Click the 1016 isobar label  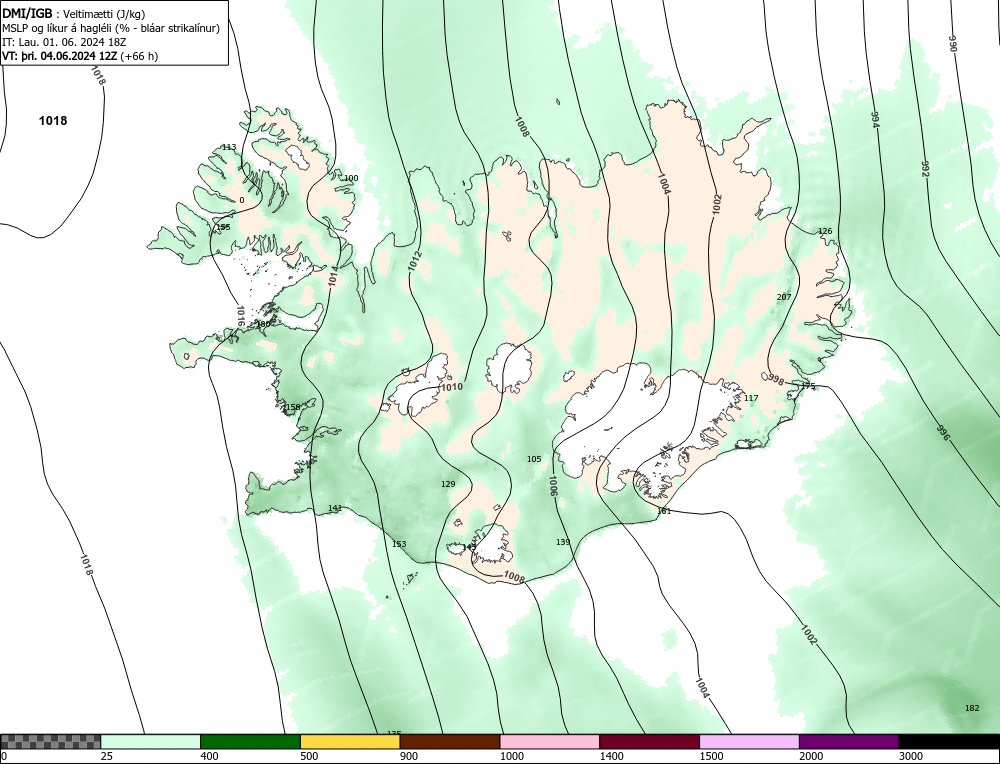tap(240, 316)
